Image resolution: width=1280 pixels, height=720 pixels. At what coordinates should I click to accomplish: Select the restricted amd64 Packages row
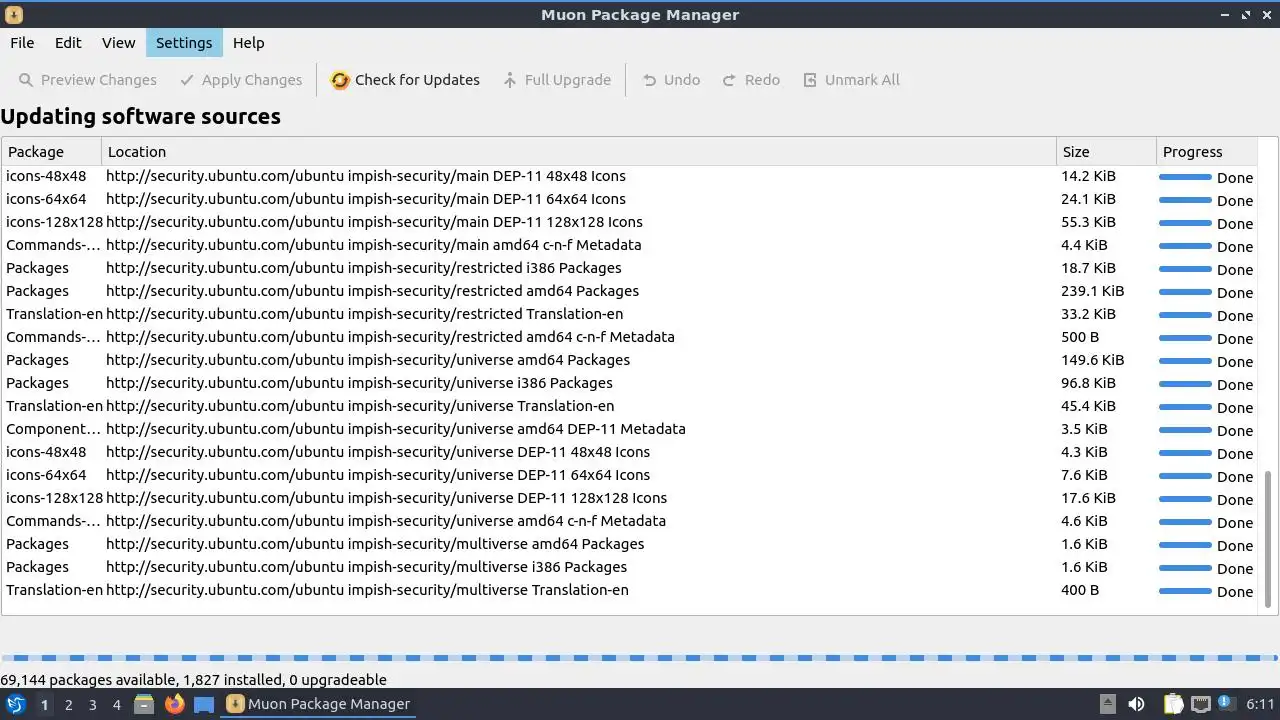630,291
